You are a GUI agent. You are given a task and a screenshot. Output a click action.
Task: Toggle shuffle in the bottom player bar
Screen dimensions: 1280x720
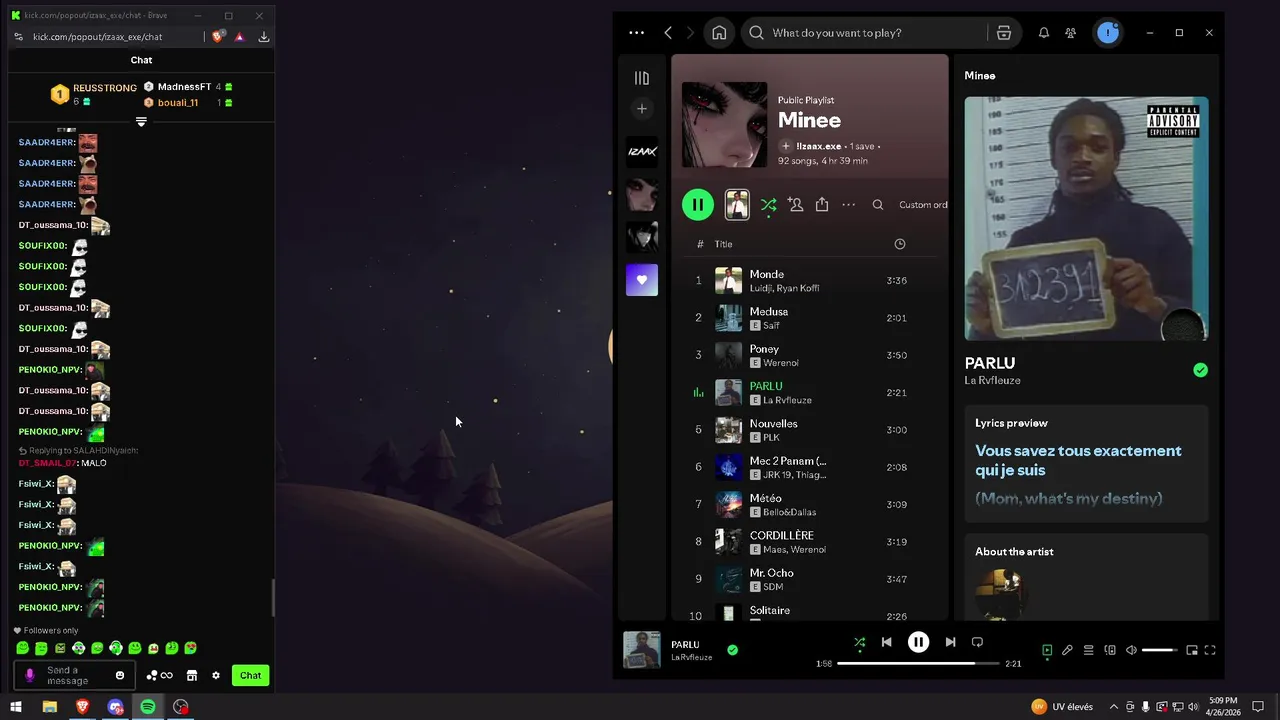[859, 642]
